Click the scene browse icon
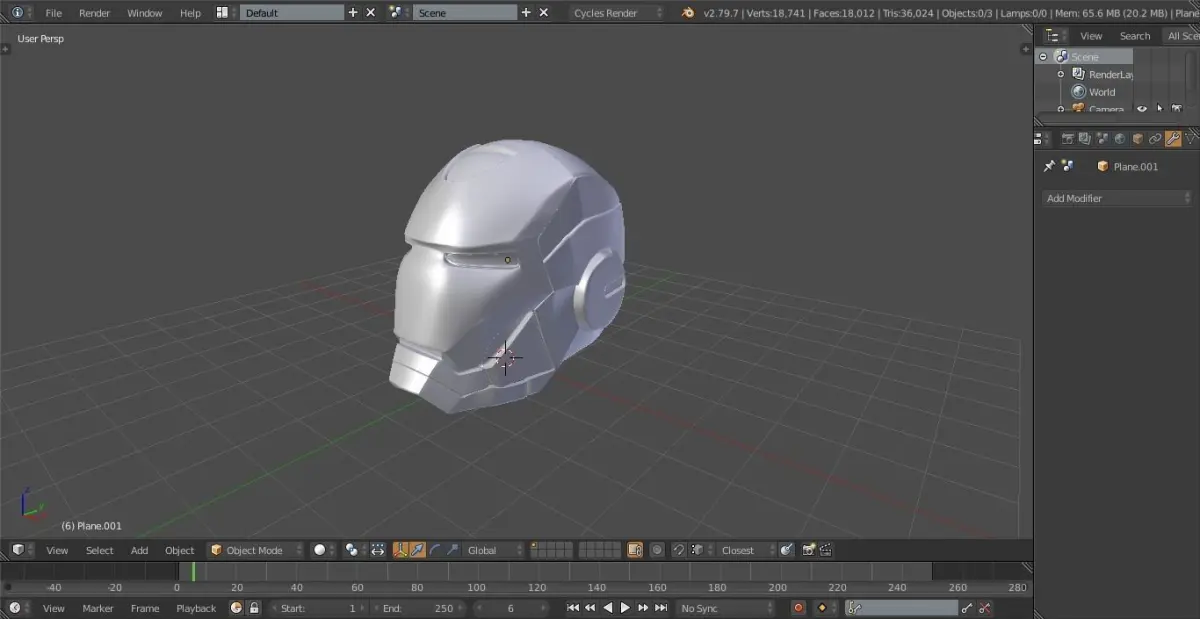 point(396,13)
